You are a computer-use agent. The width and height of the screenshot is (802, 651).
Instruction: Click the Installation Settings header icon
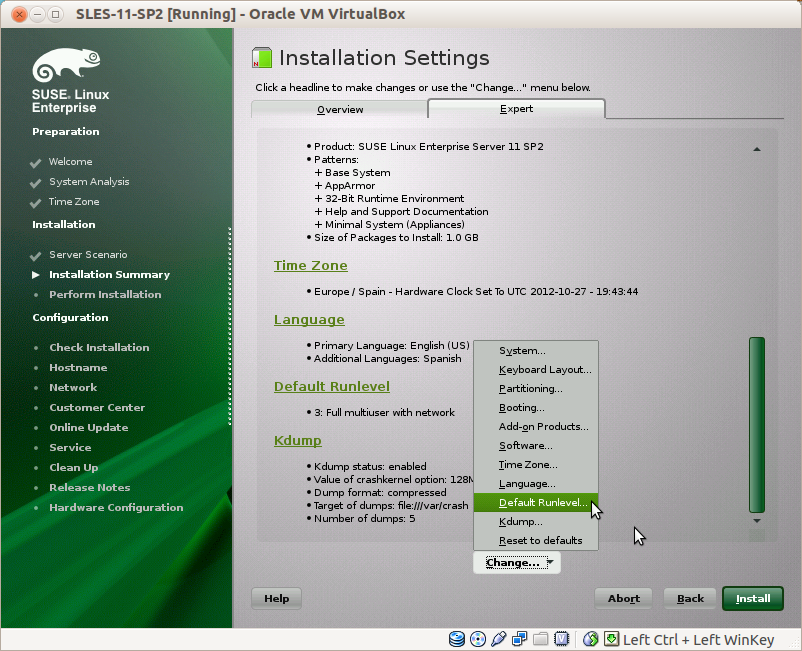click(262, 58)
